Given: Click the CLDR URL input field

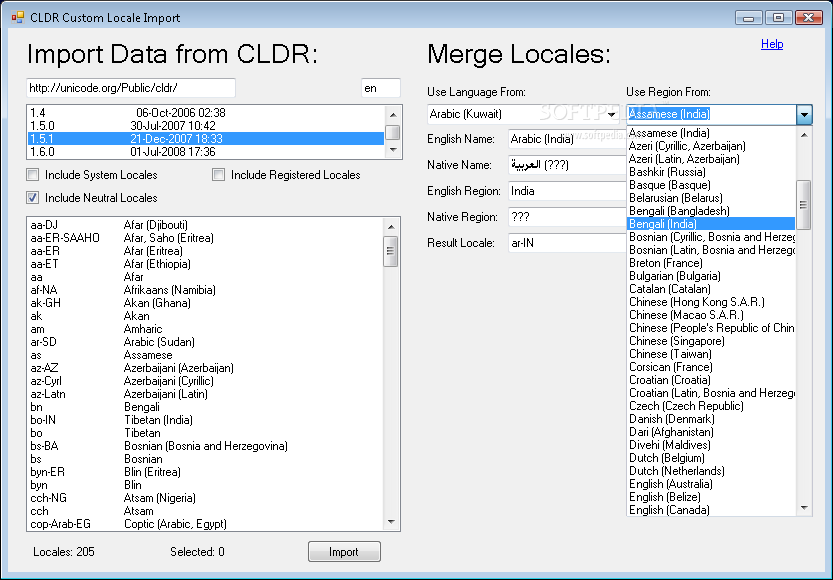Looking at the screenshot, I should pyautogui.click(x=131, y=88).
